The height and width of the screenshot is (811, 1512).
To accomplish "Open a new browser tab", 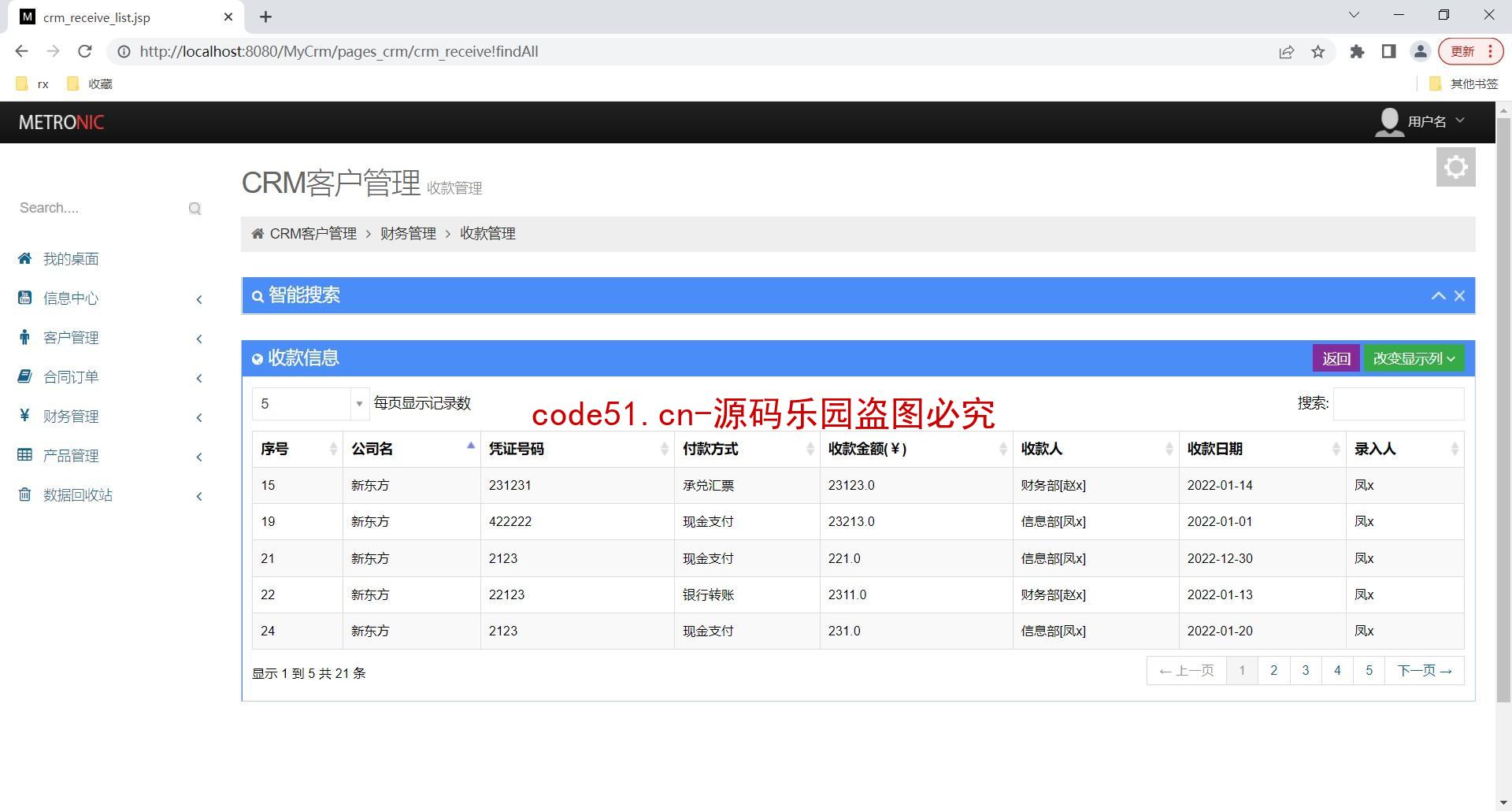I will (266, 17).
